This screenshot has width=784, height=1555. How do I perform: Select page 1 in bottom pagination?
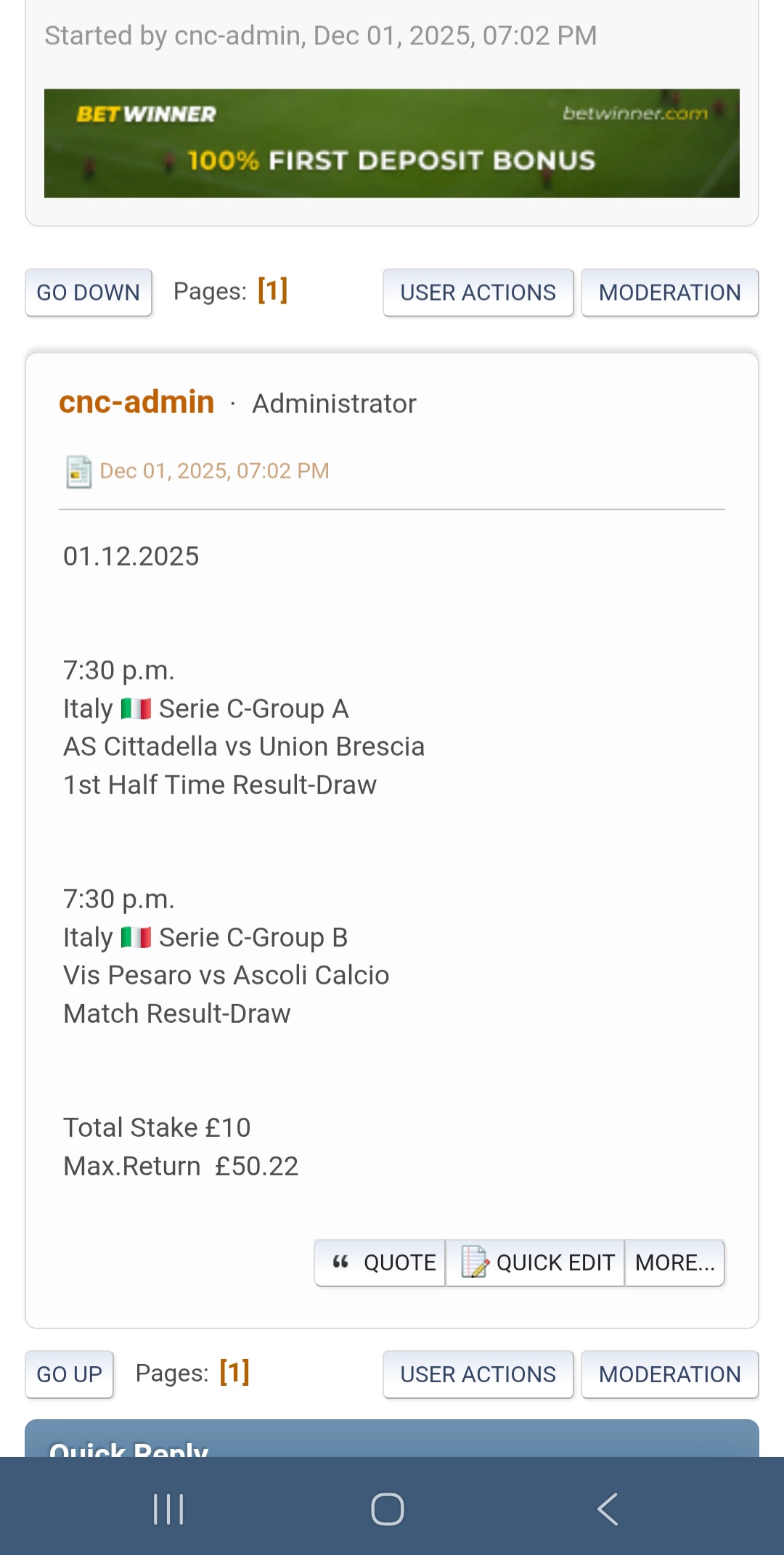tap(234, 1373)
